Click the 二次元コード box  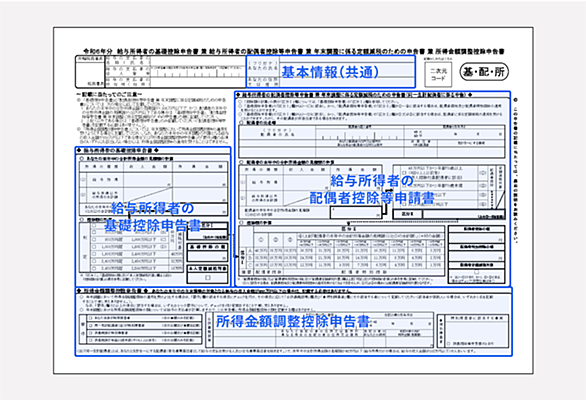[x=438, y=74]
